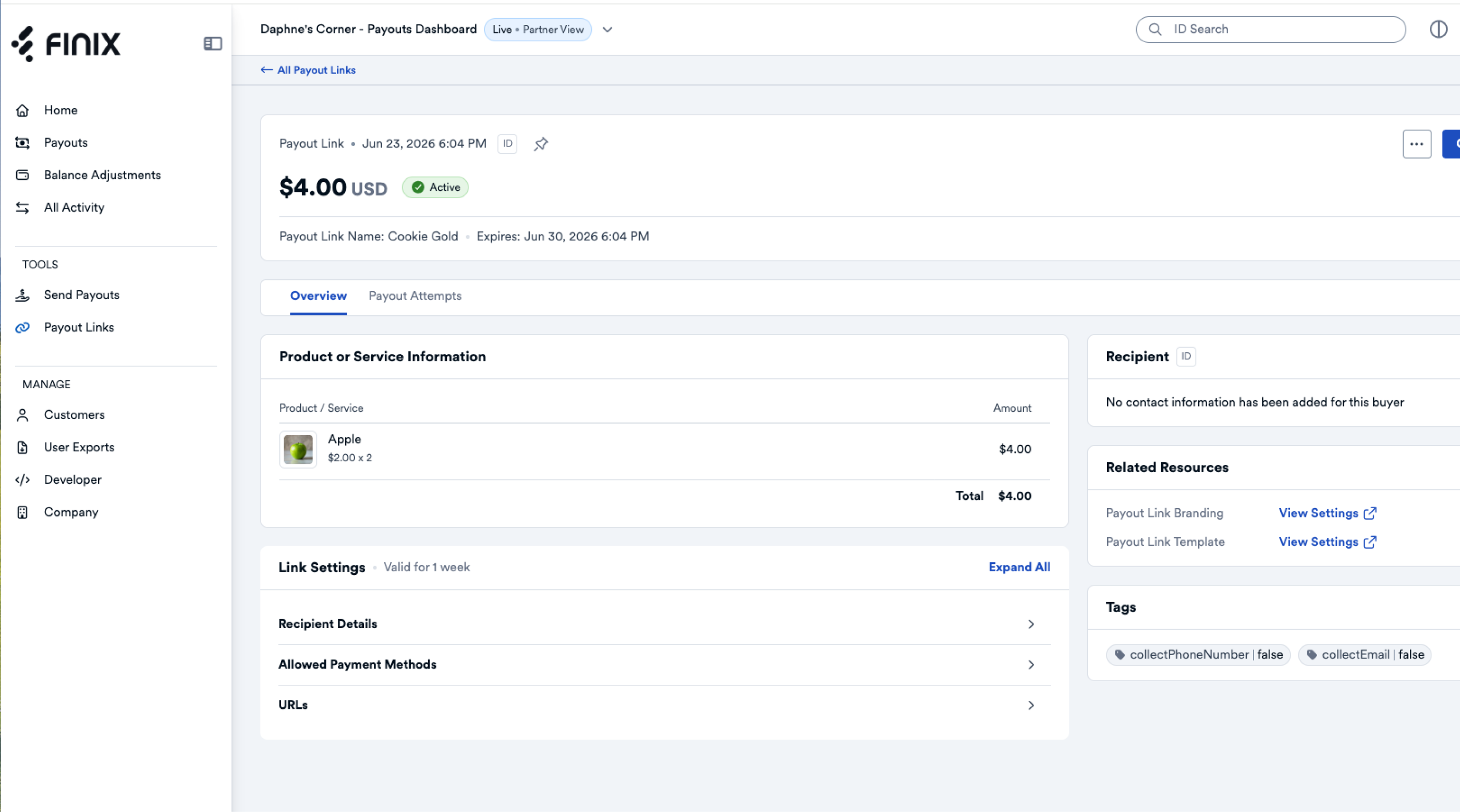
Task: Open Company settings
Action: tap(71, 512)
